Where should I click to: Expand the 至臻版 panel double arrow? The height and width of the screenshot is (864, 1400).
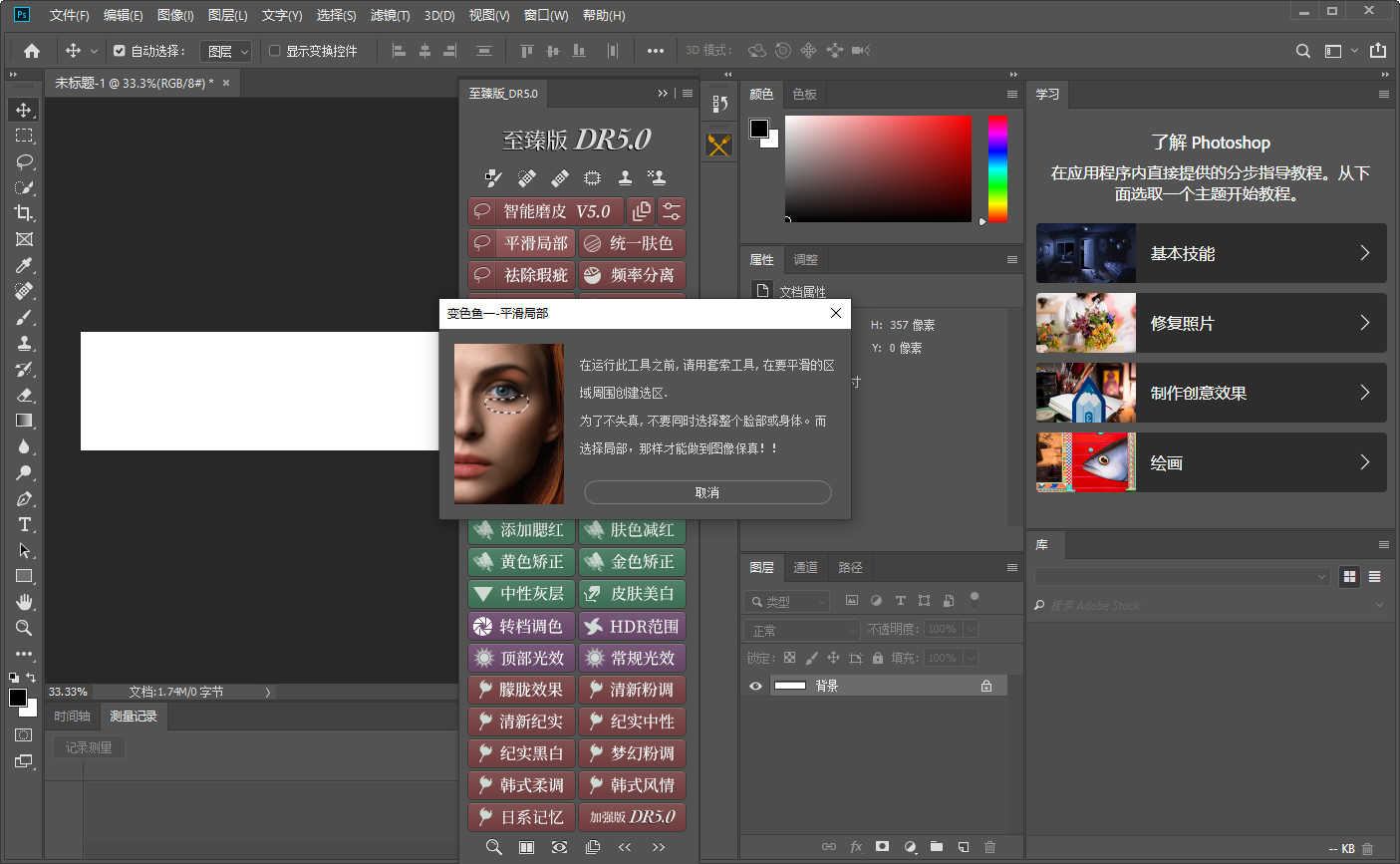[x=663, y=94]
